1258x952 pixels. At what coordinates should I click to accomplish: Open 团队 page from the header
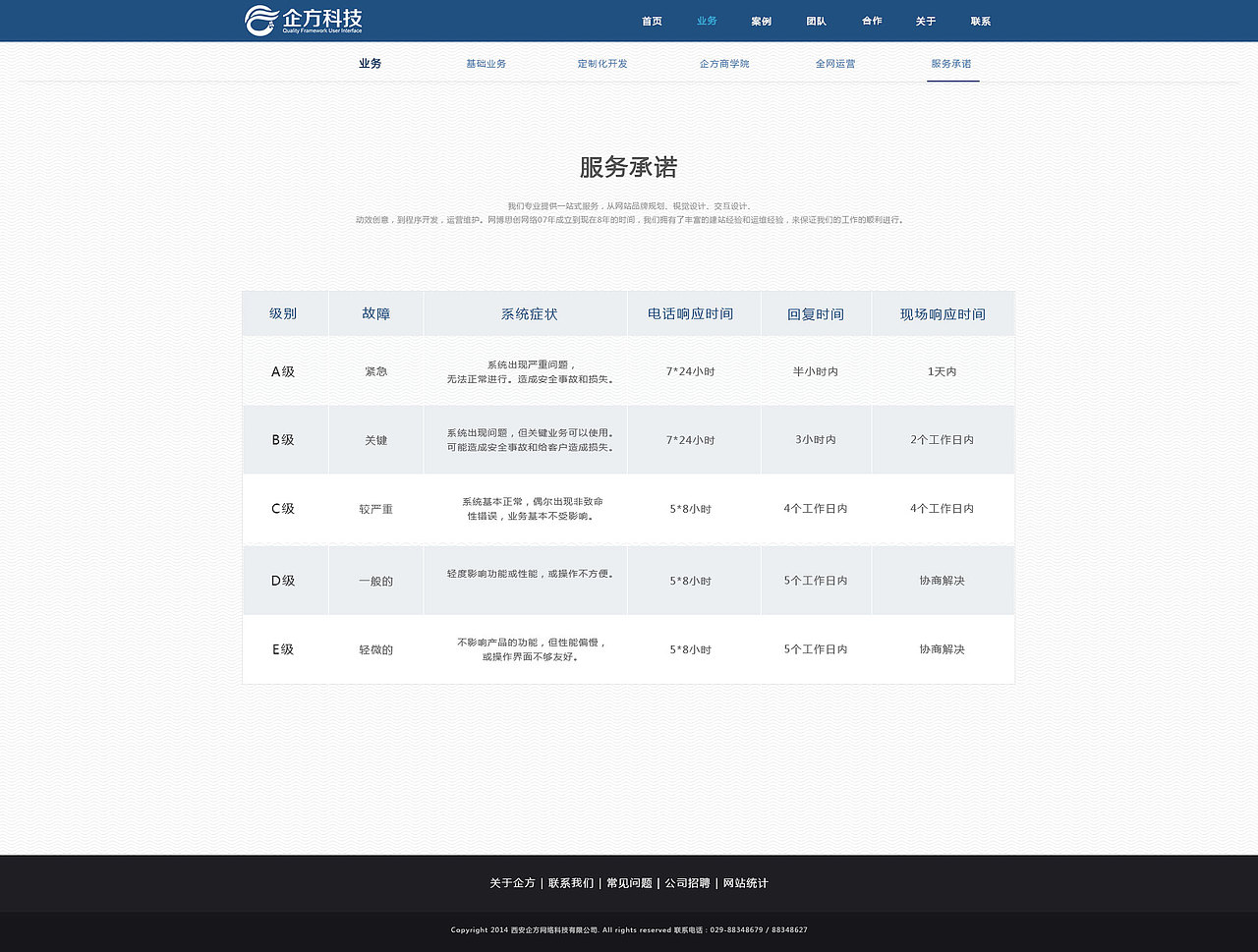[817, 22]
